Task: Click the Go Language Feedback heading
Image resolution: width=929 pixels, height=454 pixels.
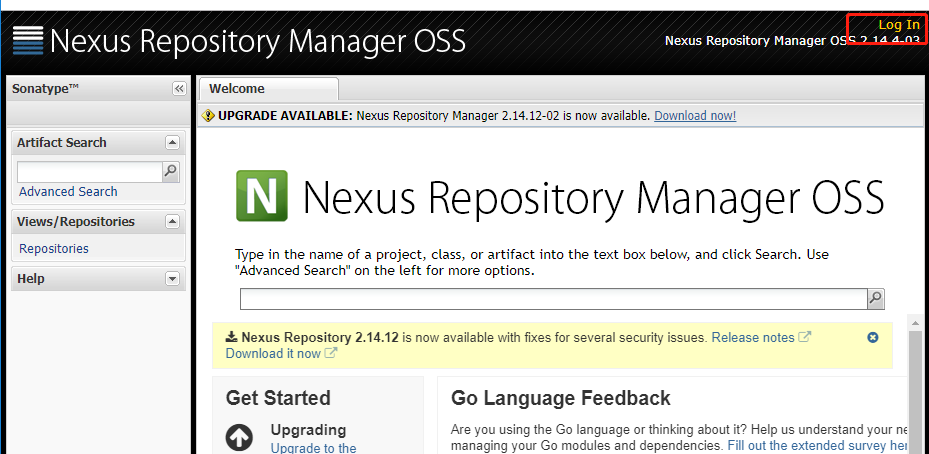Action: (x=560, y=398)
